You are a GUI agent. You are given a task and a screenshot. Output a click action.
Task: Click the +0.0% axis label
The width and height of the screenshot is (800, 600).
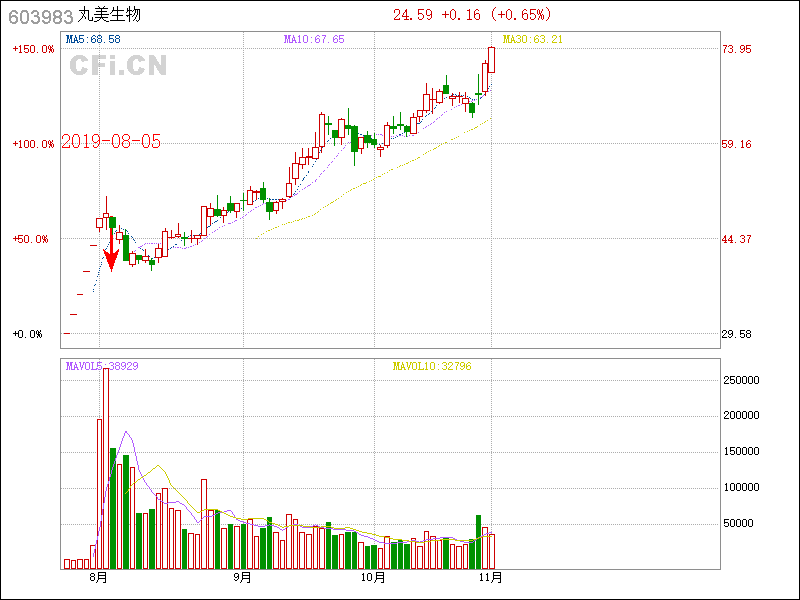[x=28, y=334]
